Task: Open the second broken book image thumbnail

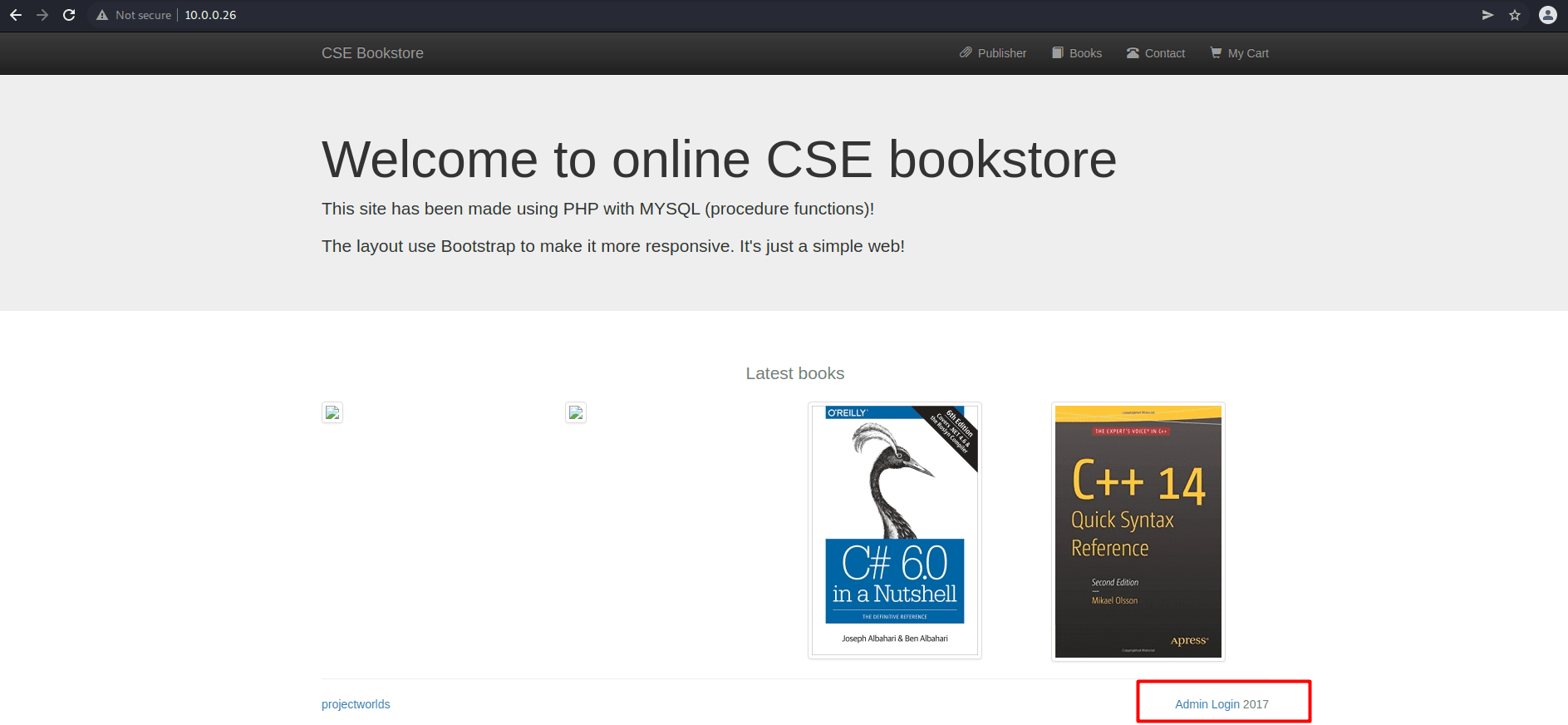Action: tap(576, 412)
